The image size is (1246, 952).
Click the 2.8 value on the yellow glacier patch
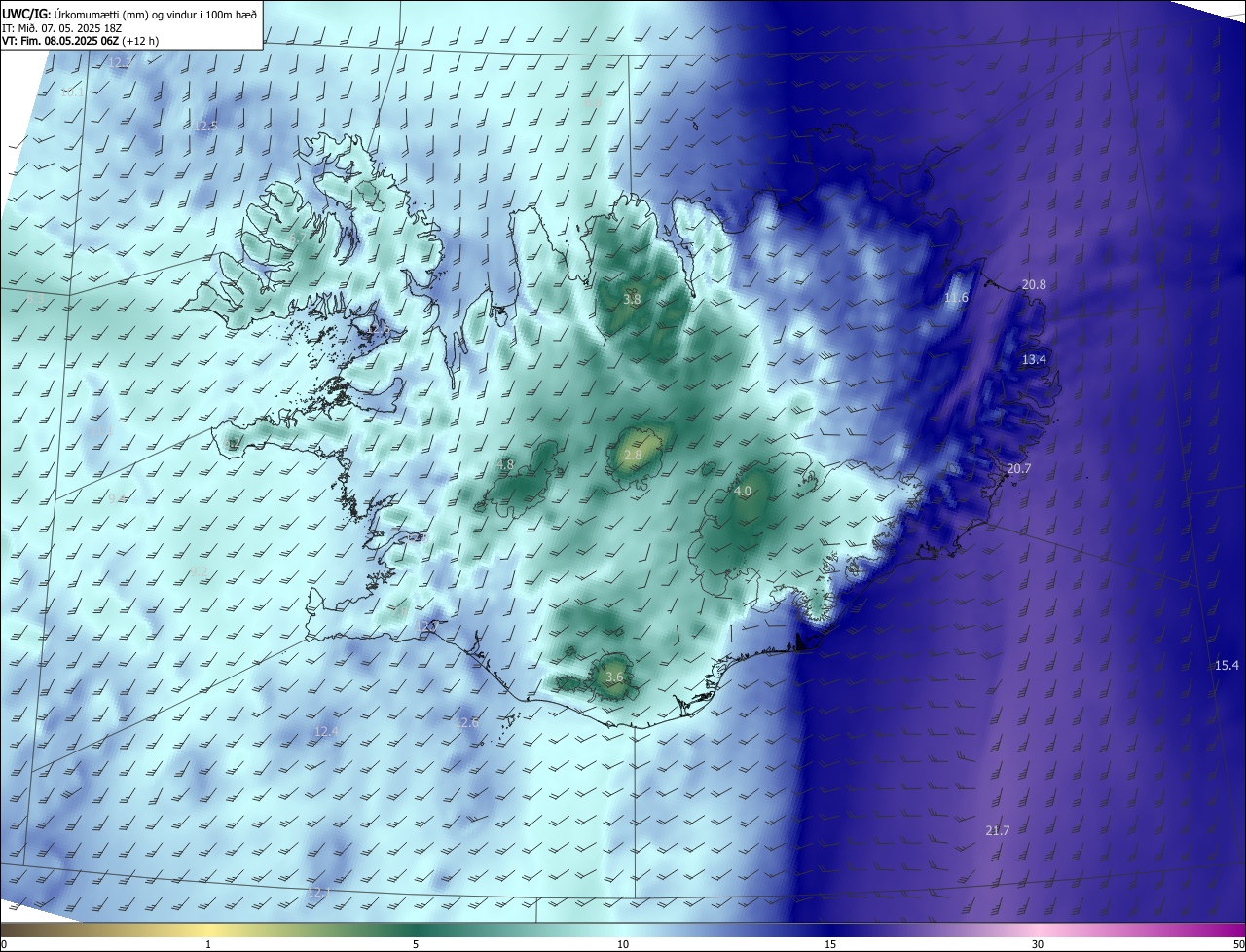[x=632, y=455]
